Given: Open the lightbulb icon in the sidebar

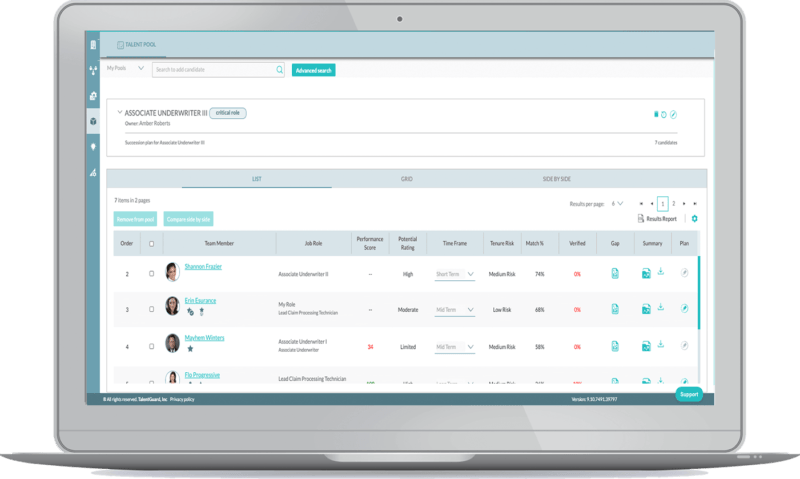Looking at the screenshot, I should point(93,147).
